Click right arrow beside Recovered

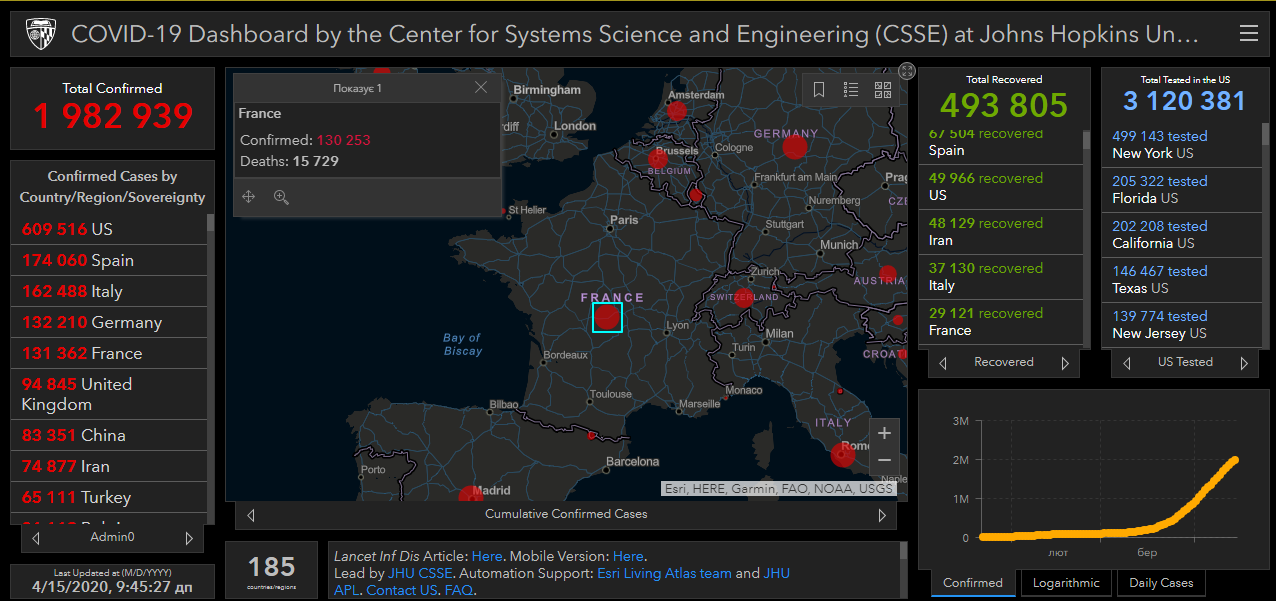tap(1065, 363)
